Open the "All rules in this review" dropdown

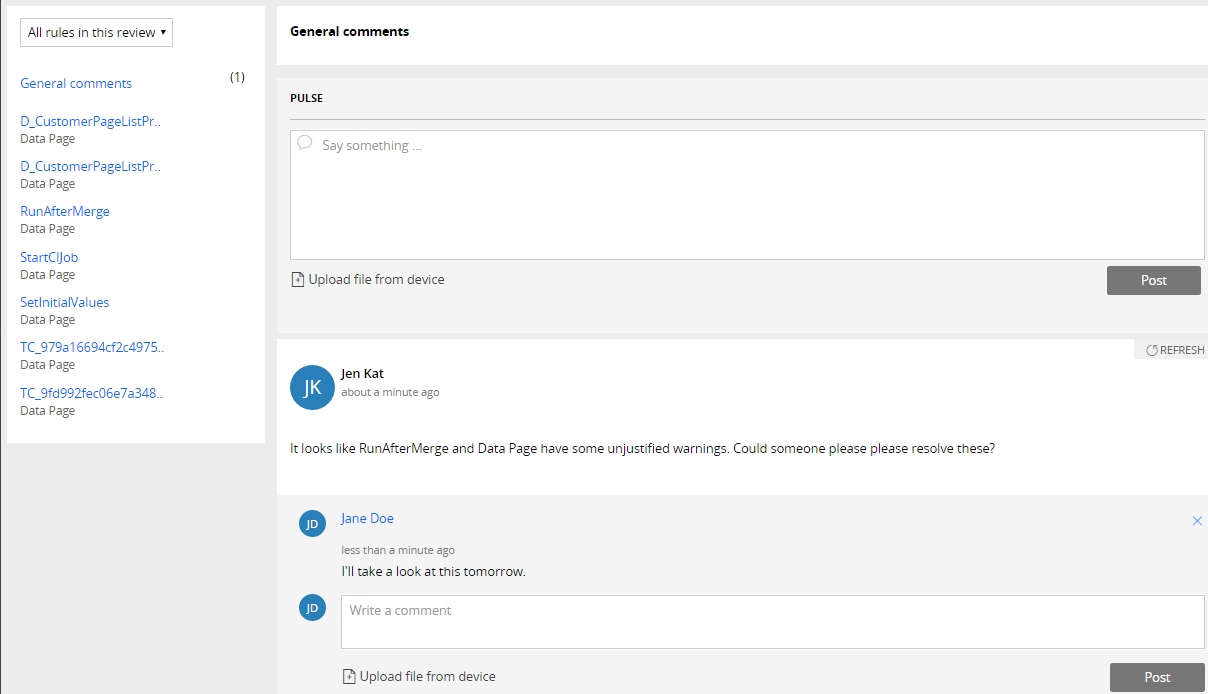point(96,32)
